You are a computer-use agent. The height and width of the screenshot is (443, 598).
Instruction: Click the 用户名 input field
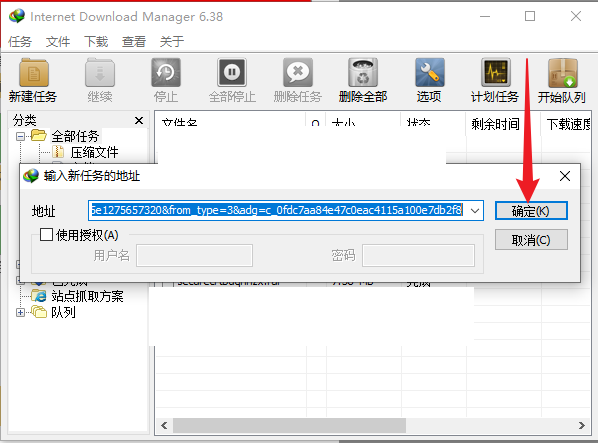pos(195,255)
